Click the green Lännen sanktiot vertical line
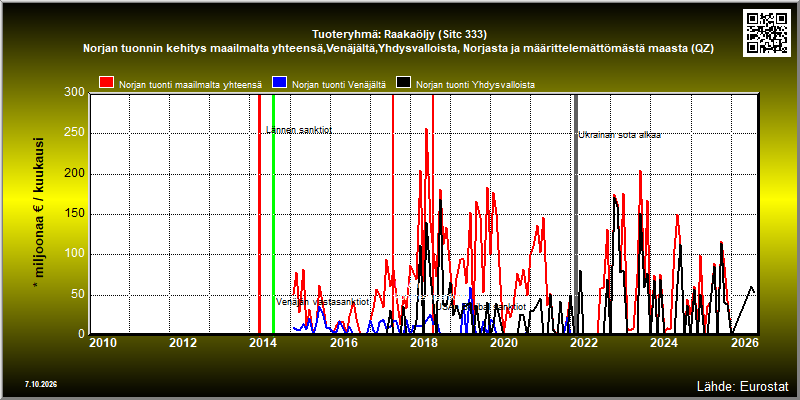 click(x=273, y=214)
